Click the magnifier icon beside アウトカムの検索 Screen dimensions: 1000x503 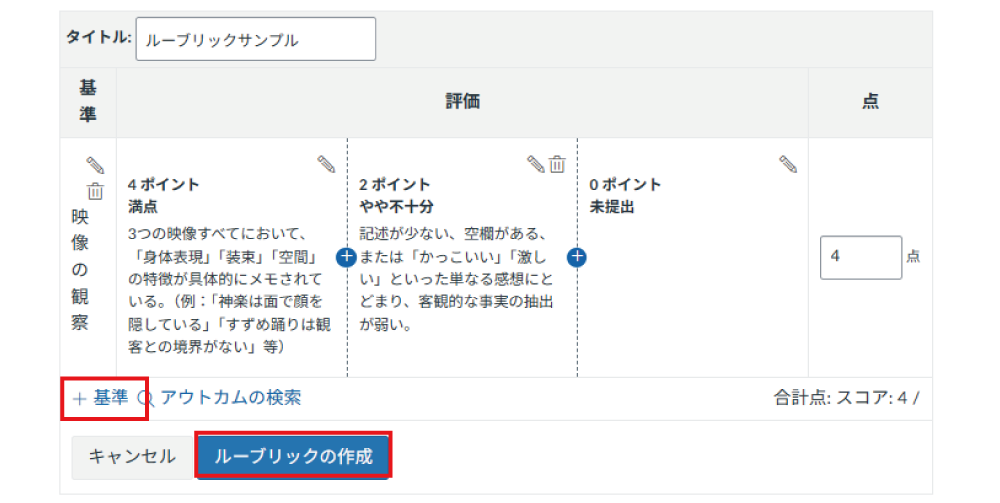[x=145, y=398]
